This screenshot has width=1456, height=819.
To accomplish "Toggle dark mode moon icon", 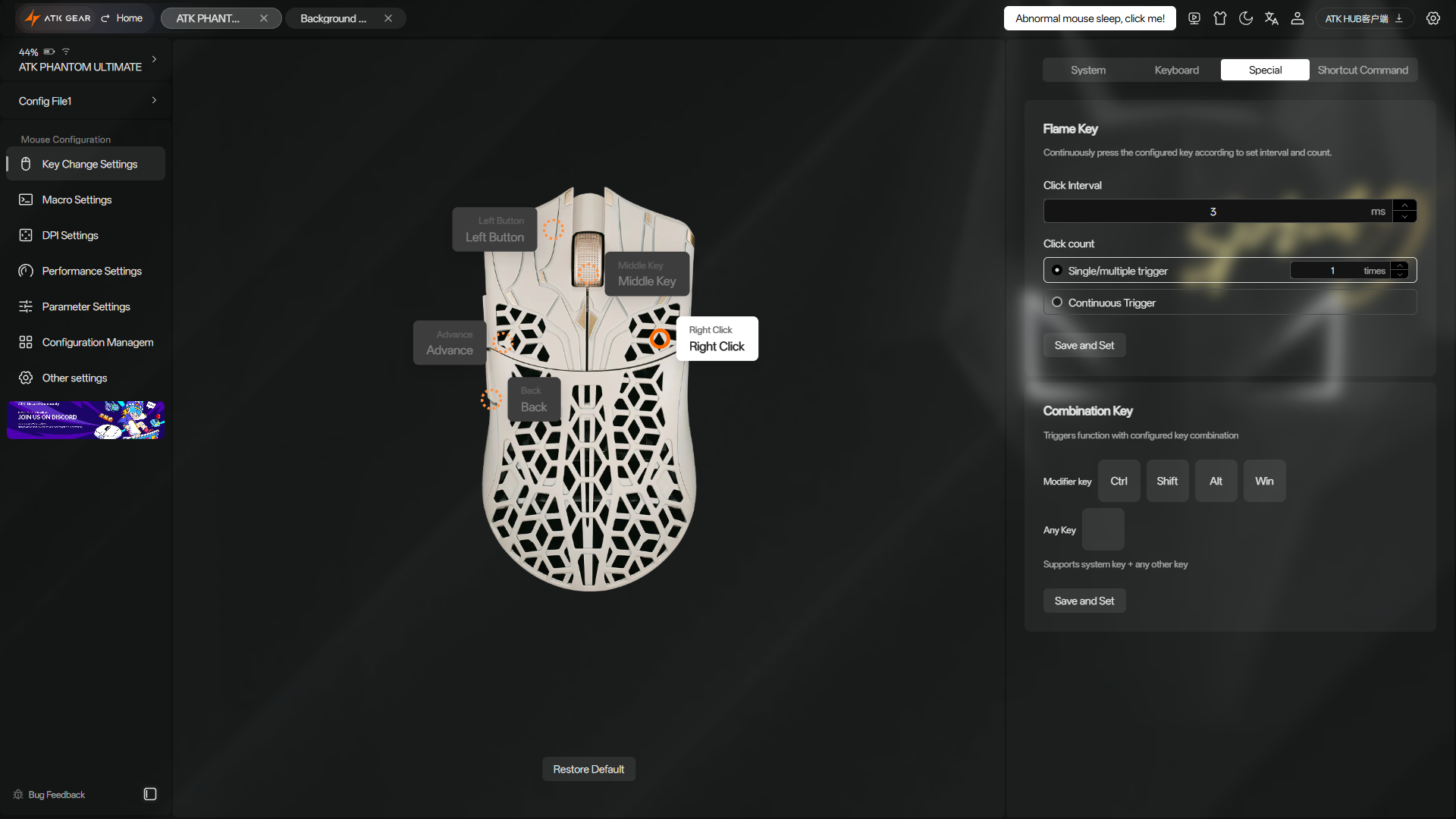I will click(1246, 18).
